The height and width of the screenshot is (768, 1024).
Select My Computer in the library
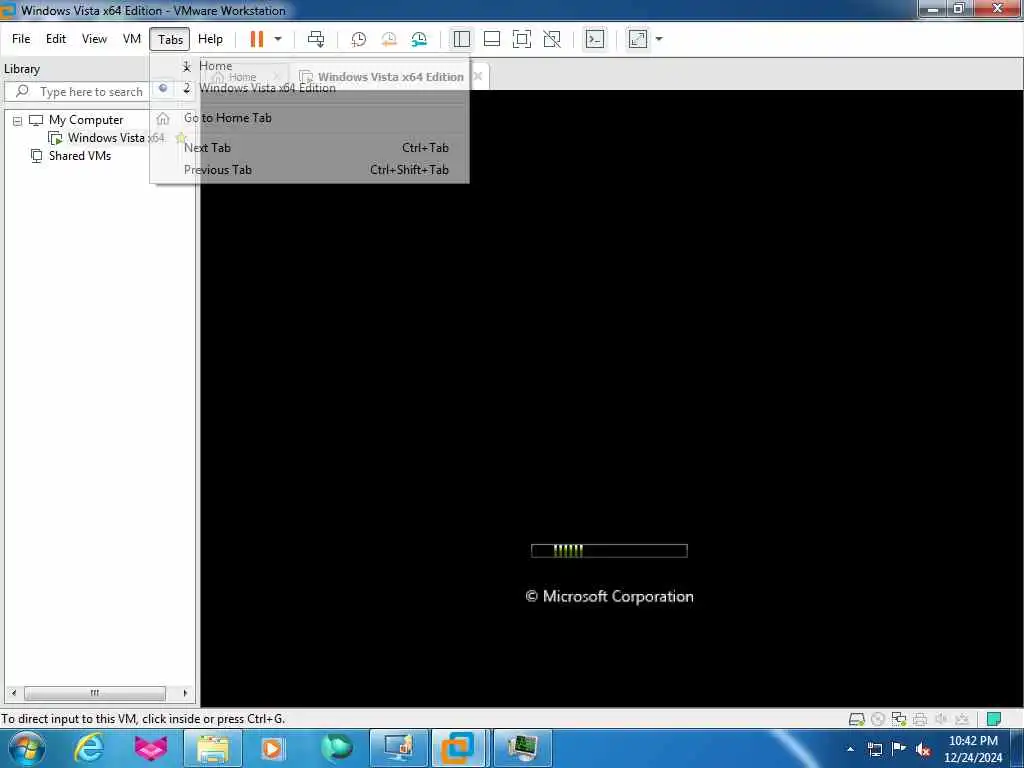coord(86,120)
